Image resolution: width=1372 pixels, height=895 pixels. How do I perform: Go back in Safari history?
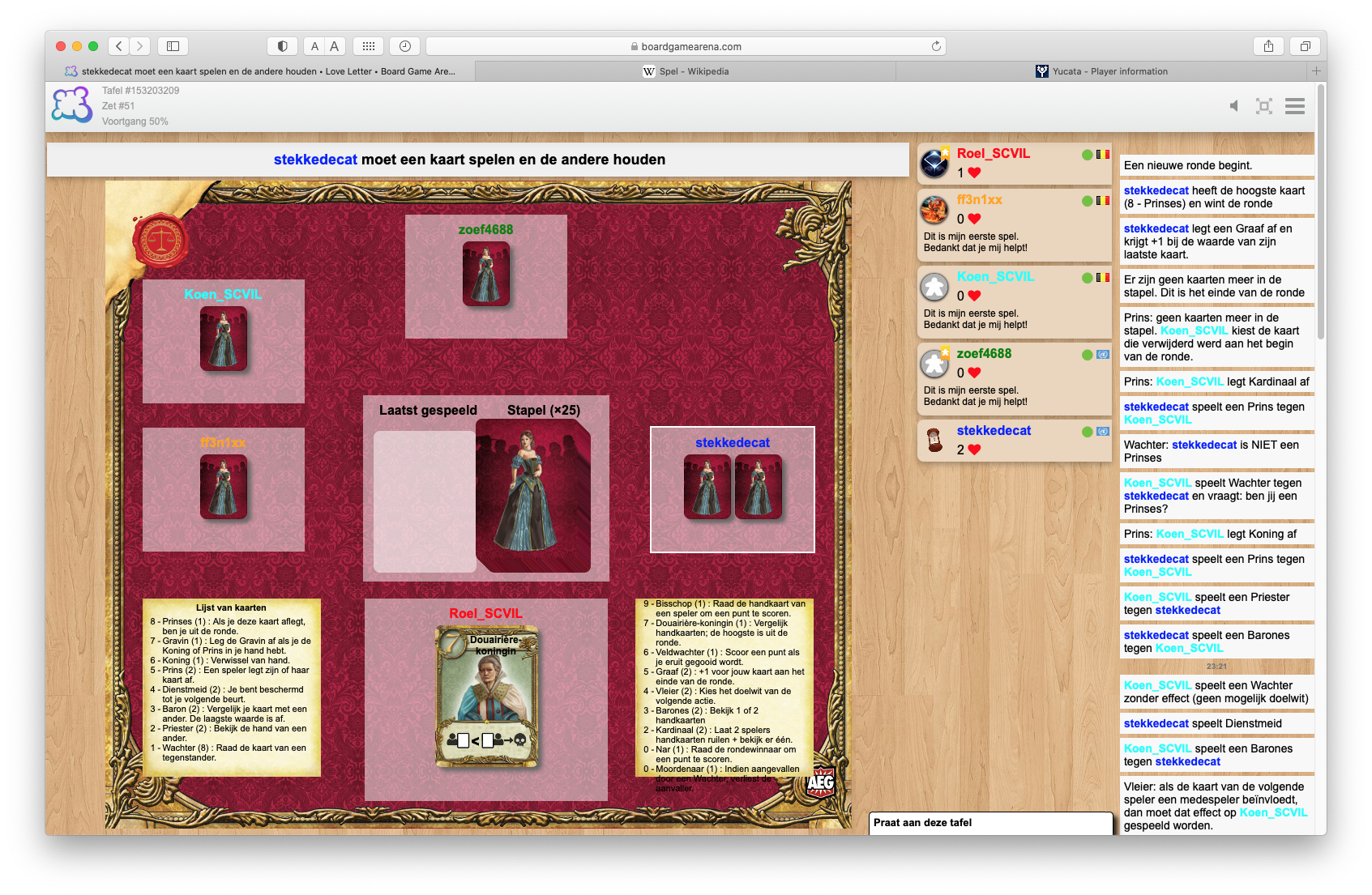pos(119,46)
